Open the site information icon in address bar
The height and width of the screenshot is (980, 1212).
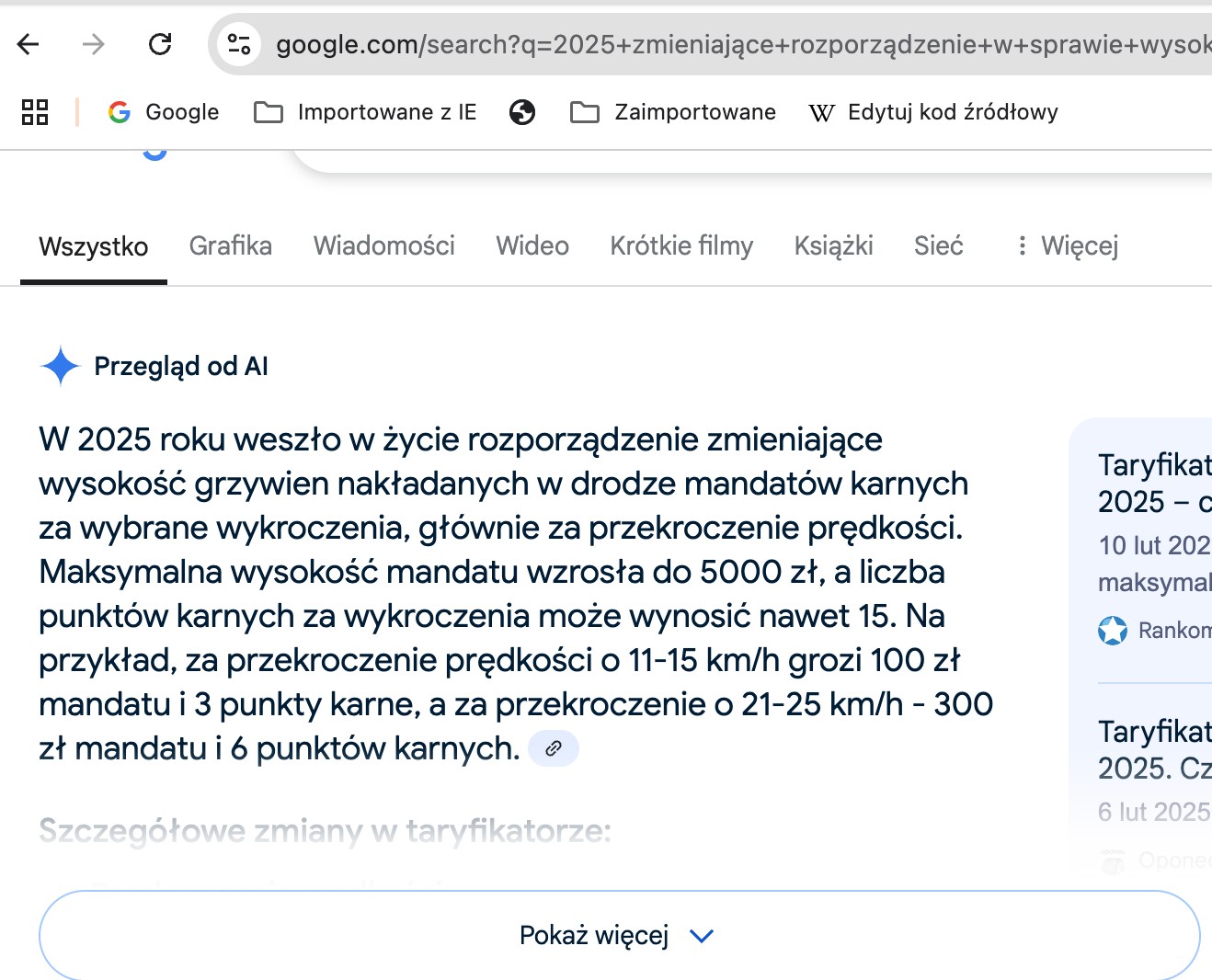coord(239,44)
